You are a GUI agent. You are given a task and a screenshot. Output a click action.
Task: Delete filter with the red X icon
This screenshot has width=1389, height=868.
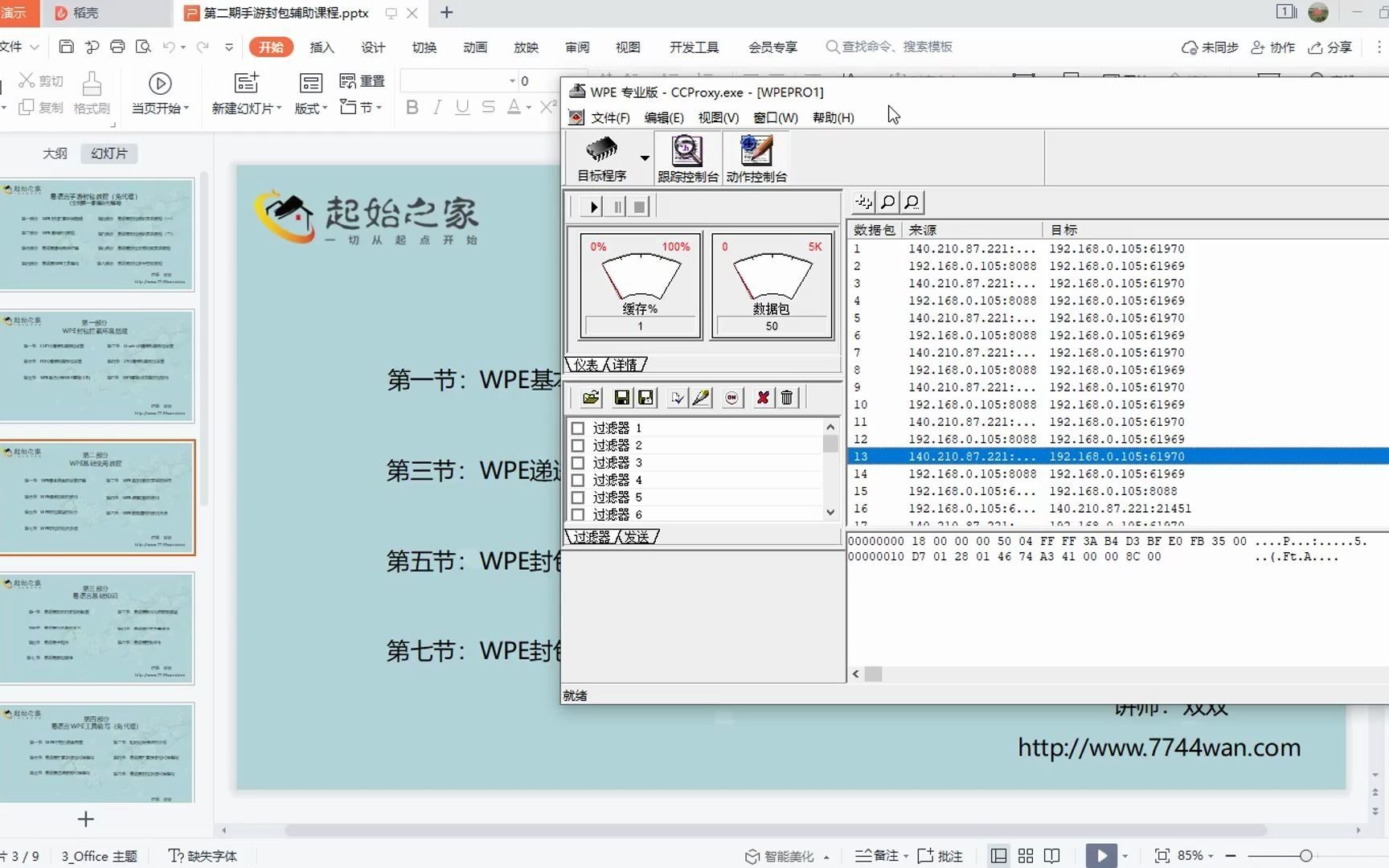click(x=763, y=397)
